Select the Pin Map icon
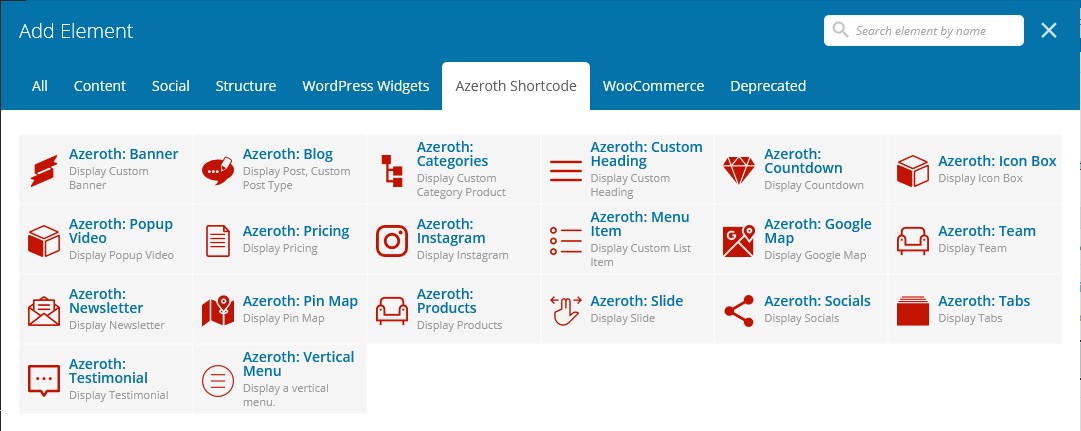 pyautogui.click(x=218, y=311)
